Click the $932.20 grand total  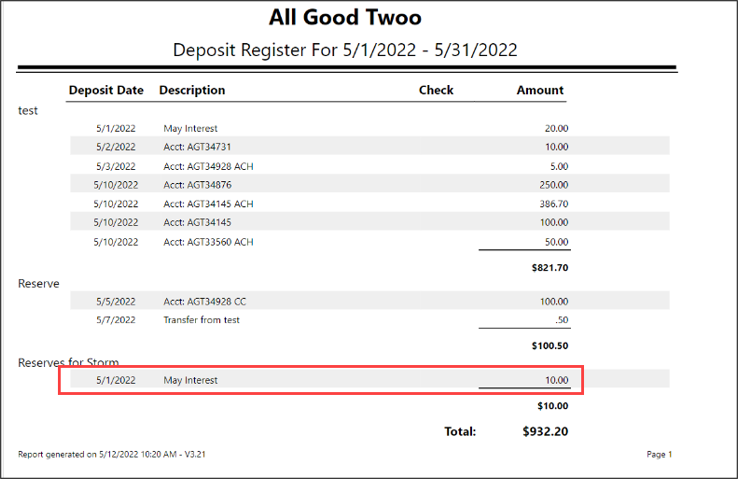(545, 431)
